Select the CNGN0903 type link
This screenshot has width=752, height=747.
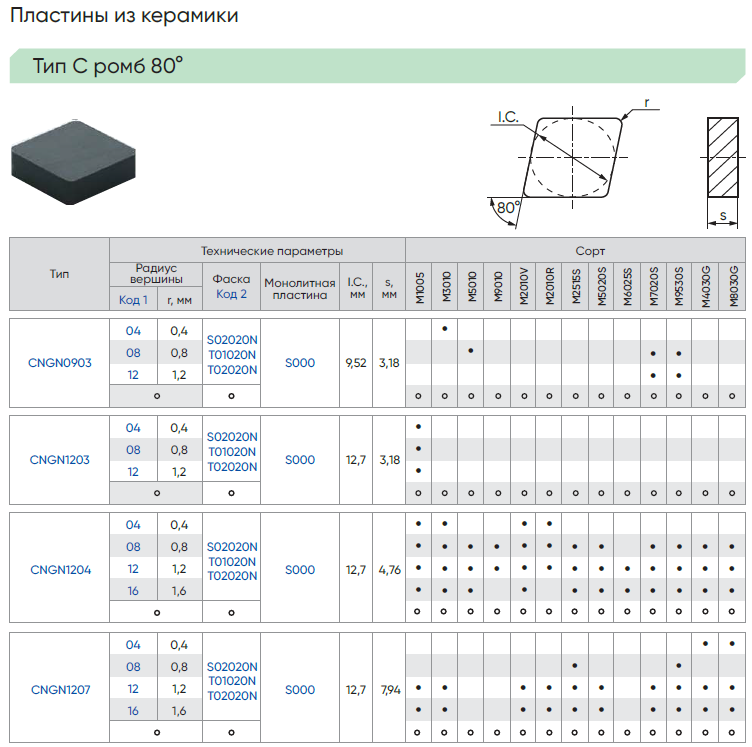pyautogui.click(x=59, y=363)
